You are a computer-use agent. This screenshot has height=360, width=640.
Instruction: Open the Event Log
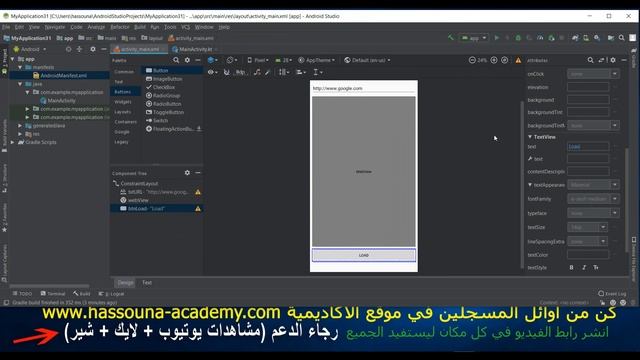612,293
